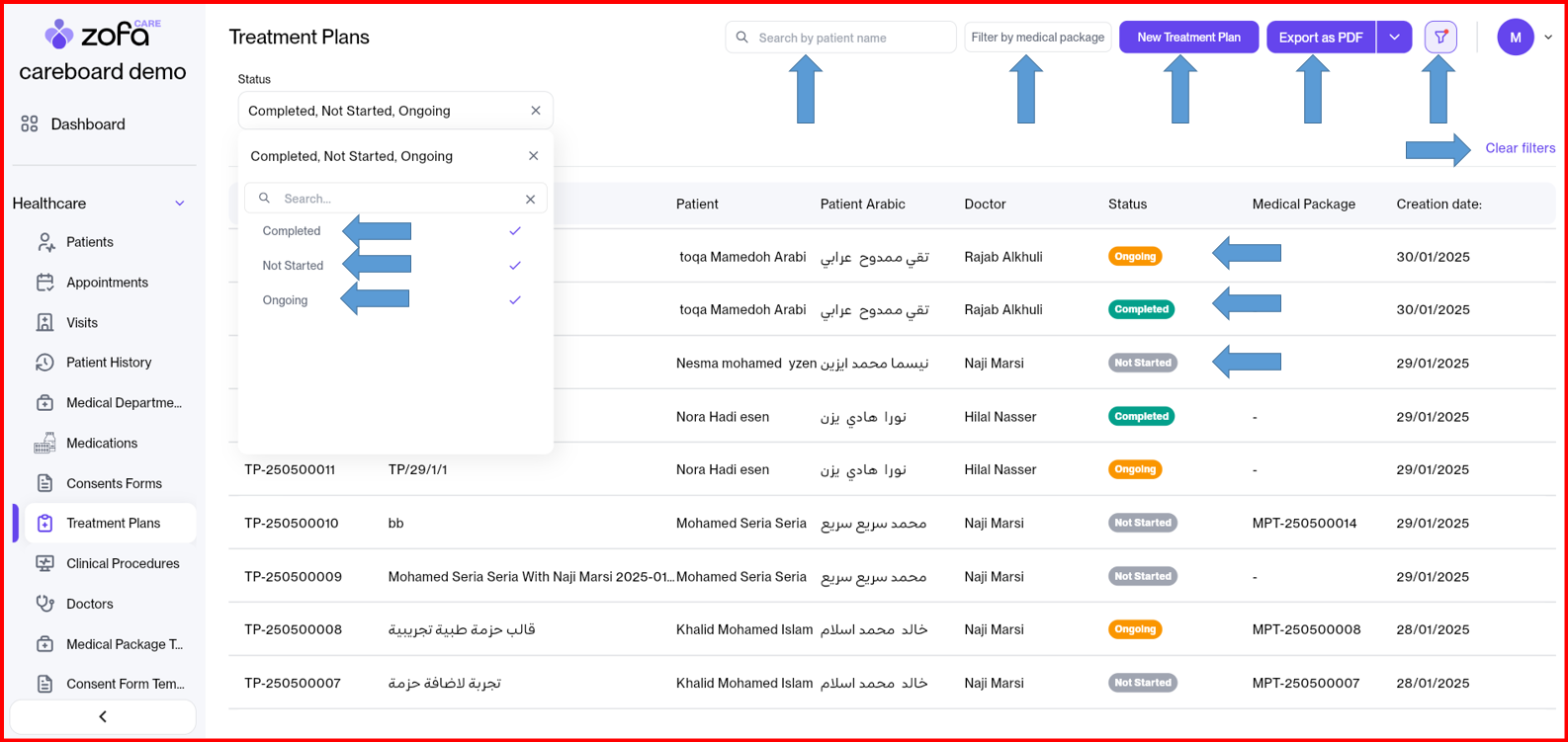Click the filter funnel icon button
Image resolution: width=1568 pixels, height=742 pixels.
click(x=1440, y=38)
